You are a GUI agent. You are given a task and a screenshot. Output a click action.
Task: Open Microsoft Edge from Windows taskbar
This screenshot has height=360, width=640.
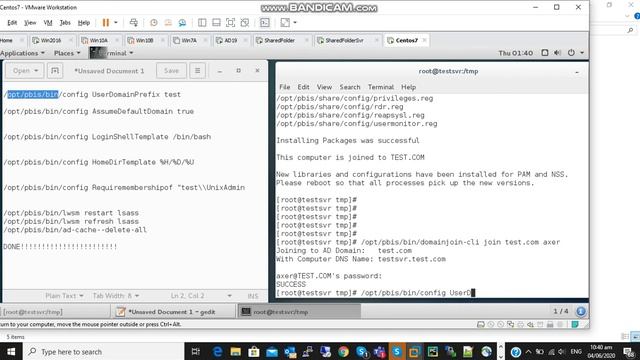[x=218, y=351]
